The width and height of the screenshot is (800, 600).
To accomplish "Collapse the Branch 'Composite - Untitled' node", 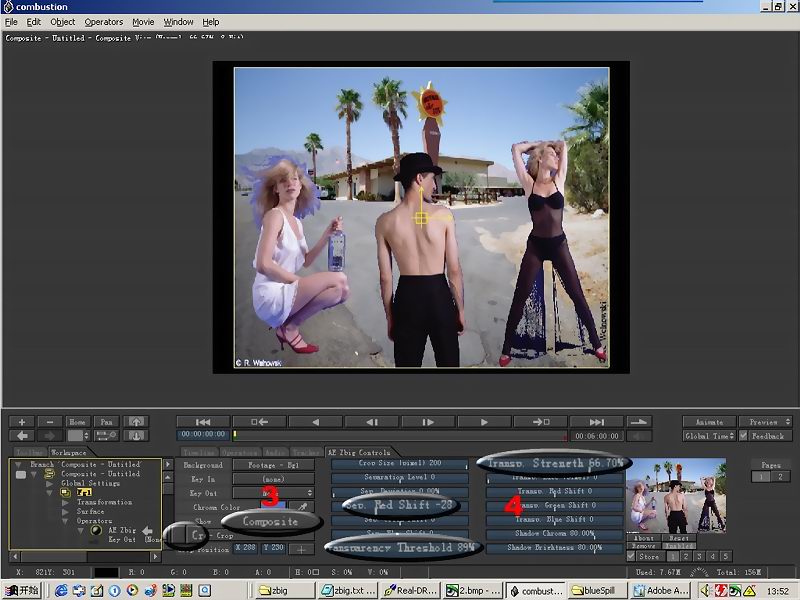I will (18, 464).
